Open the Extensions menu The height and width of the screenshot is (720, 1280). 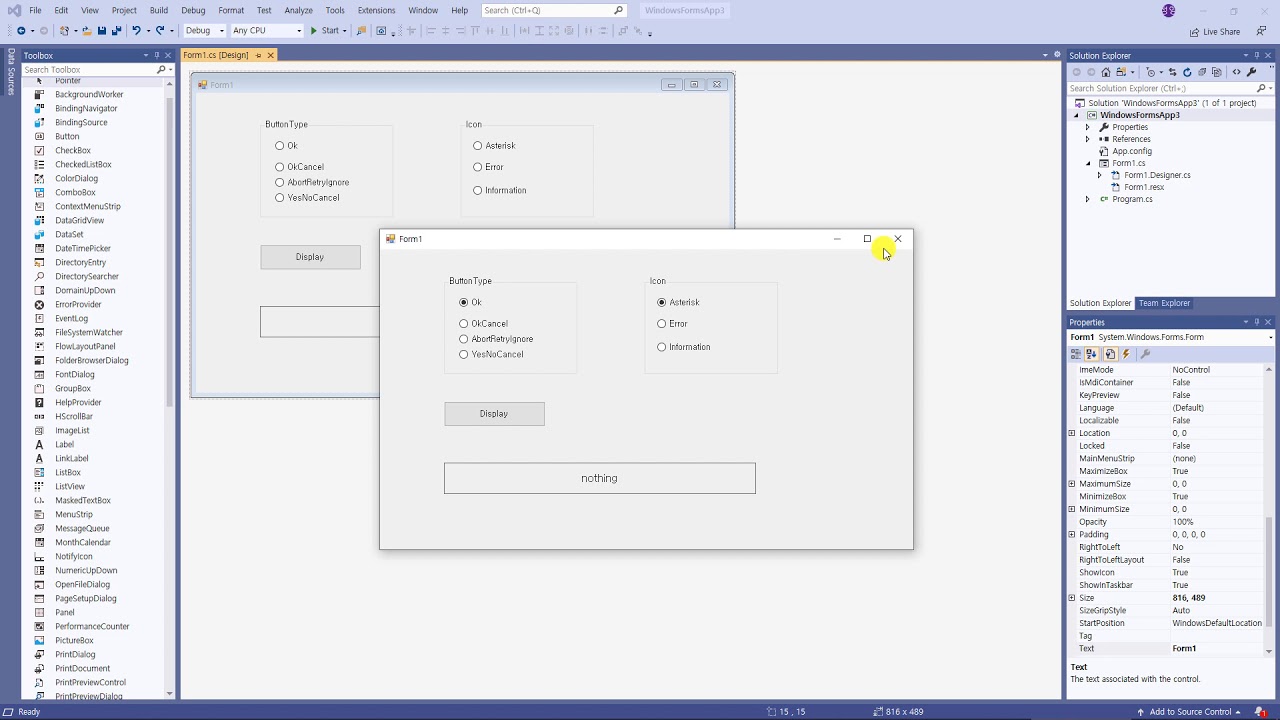click(x=376, y=10)
